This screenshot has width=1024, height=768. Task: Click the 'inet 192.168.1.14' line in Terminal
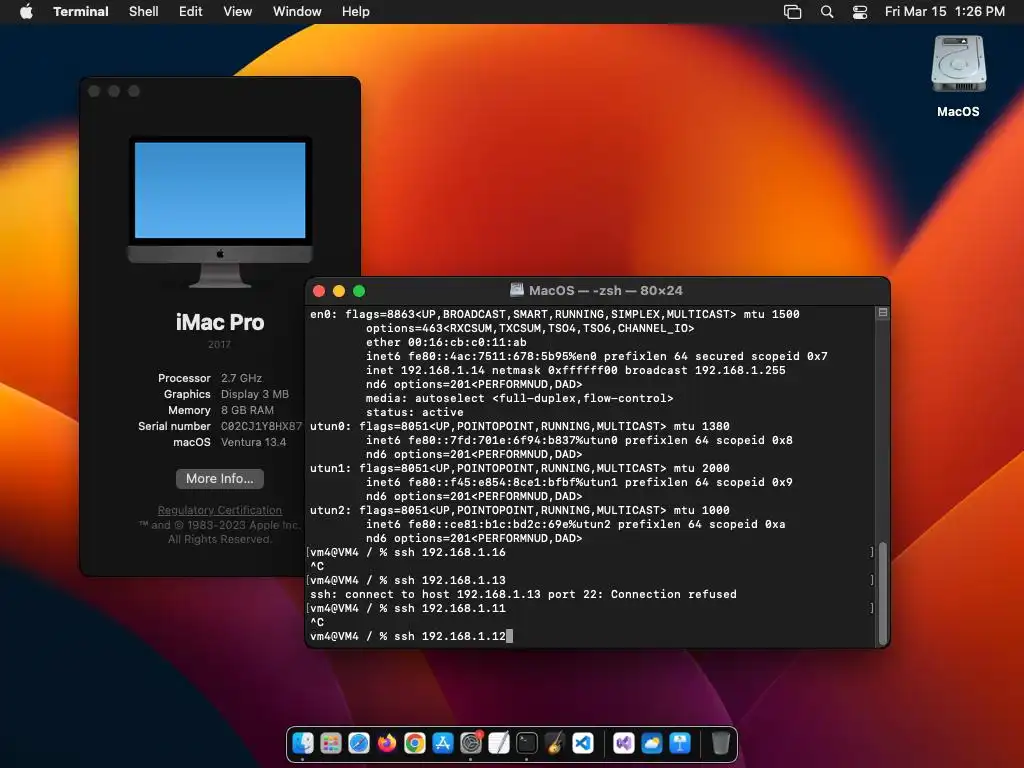(575, 370)
